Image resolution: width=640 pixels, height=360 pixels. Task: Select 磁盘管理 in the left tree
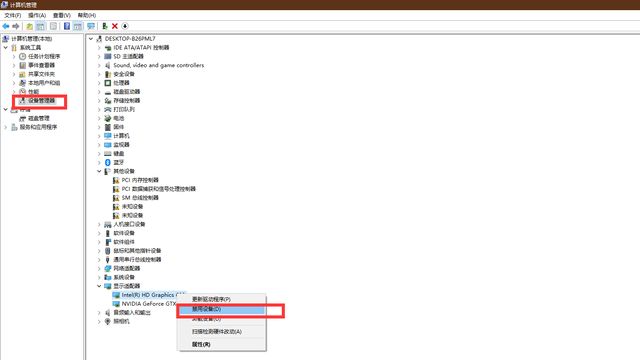tap(38, 118)
